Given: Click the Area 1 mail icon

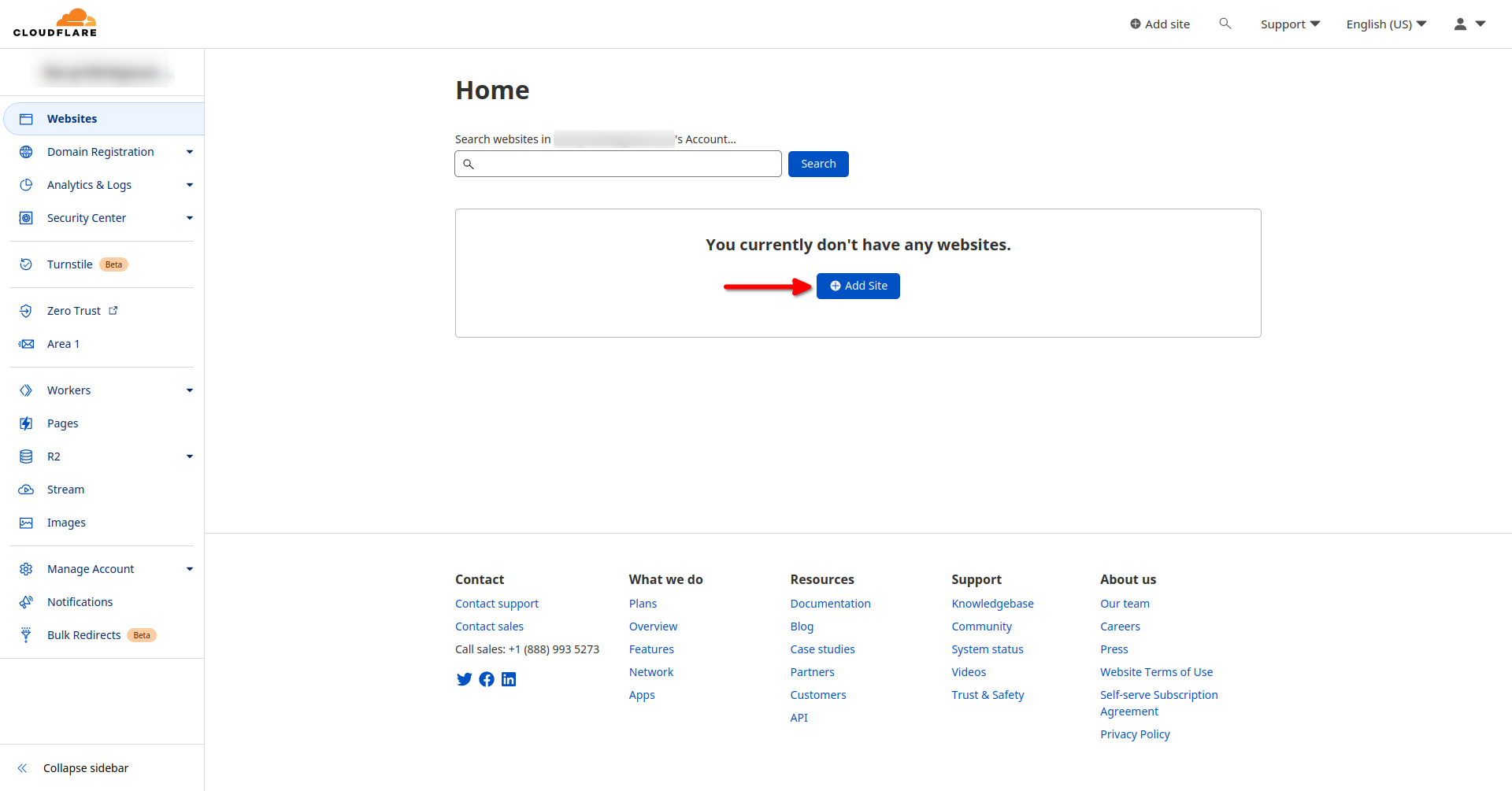Looking at the screenshot, I should pyautogui.click(x=26, y=344).
